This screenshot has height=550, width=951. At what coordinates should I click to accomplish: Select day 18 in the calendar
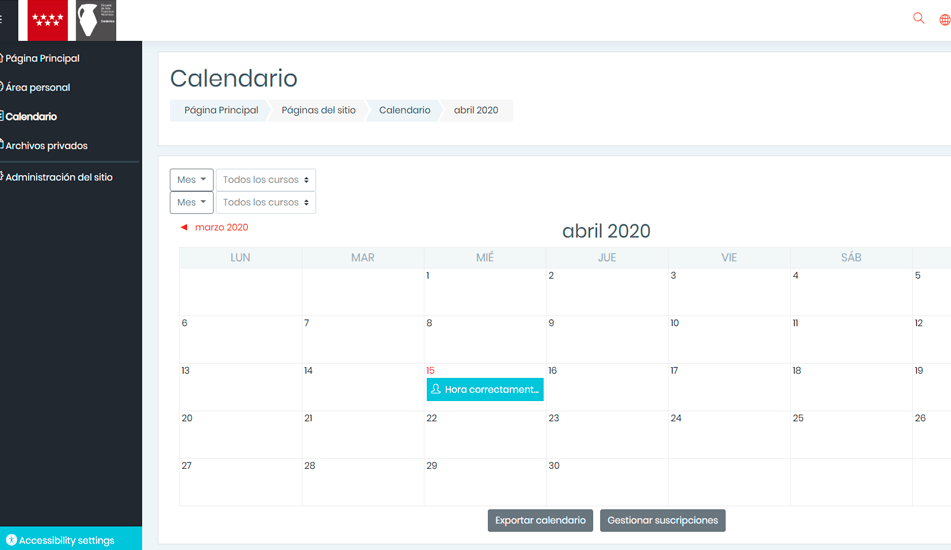click(797, 371)
